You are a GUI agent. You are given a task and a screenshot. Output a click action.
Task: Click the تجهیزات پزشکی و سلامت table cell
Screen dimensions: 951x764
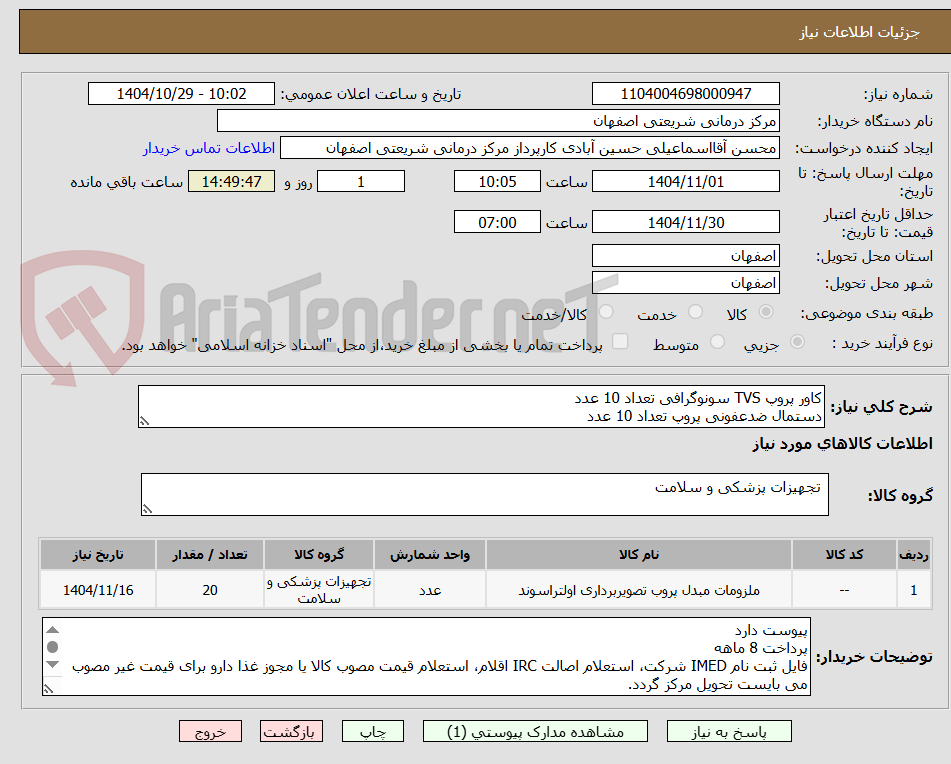(x=319, y=590)
